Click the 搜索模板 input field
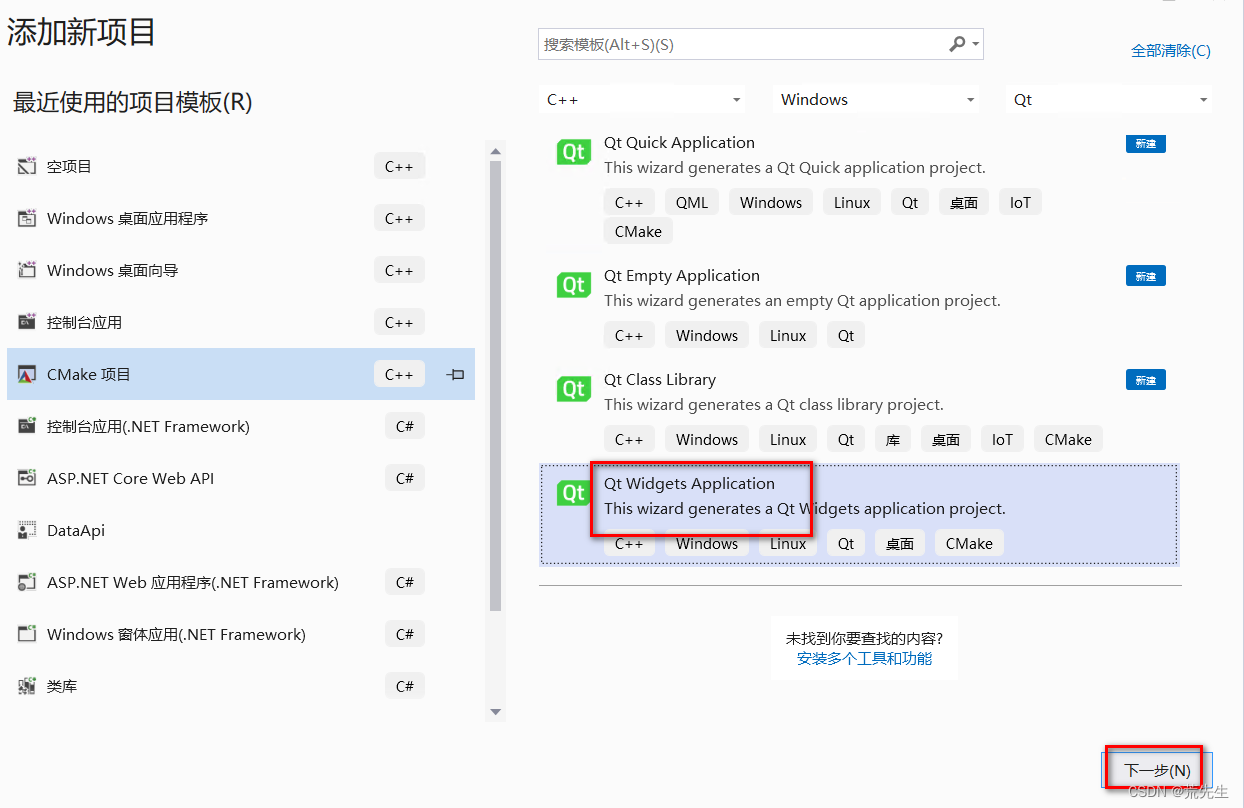Image resolution: width=1244 pixels, height=808 pixels. [750, 44]
